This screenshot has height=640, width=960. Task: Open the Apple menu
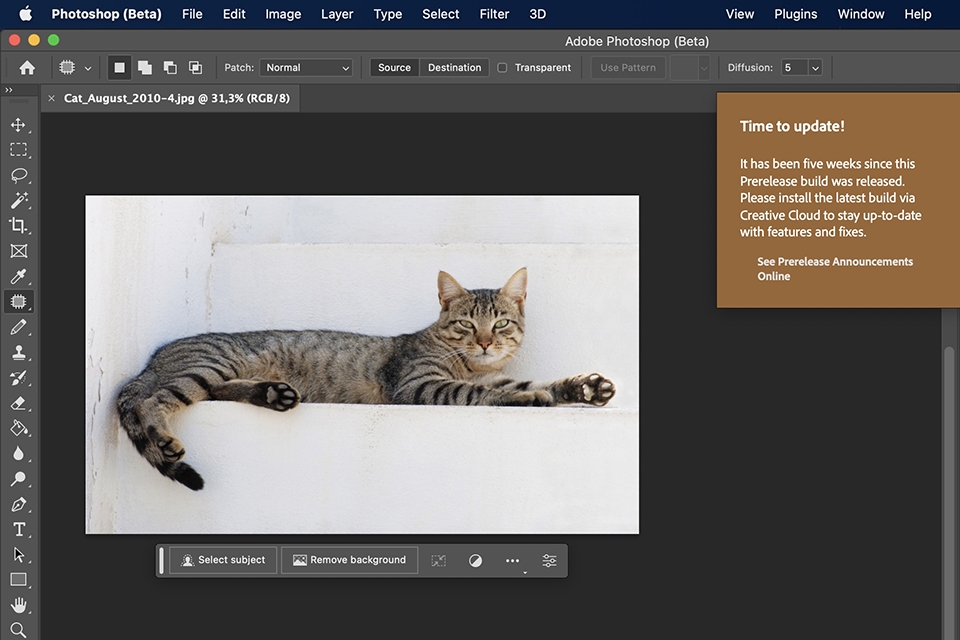(25, 13)
